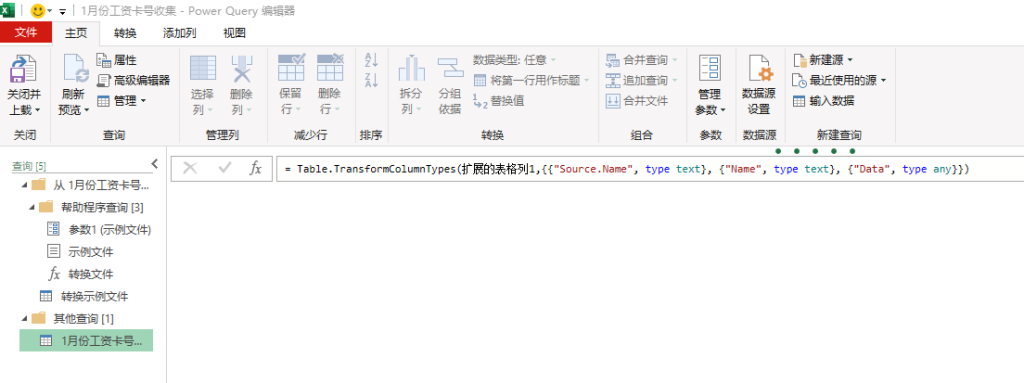This screenshot has height=383, width=1024.
Task: Click the Enter Data (输入数据) icon
Action: (799, 101)
